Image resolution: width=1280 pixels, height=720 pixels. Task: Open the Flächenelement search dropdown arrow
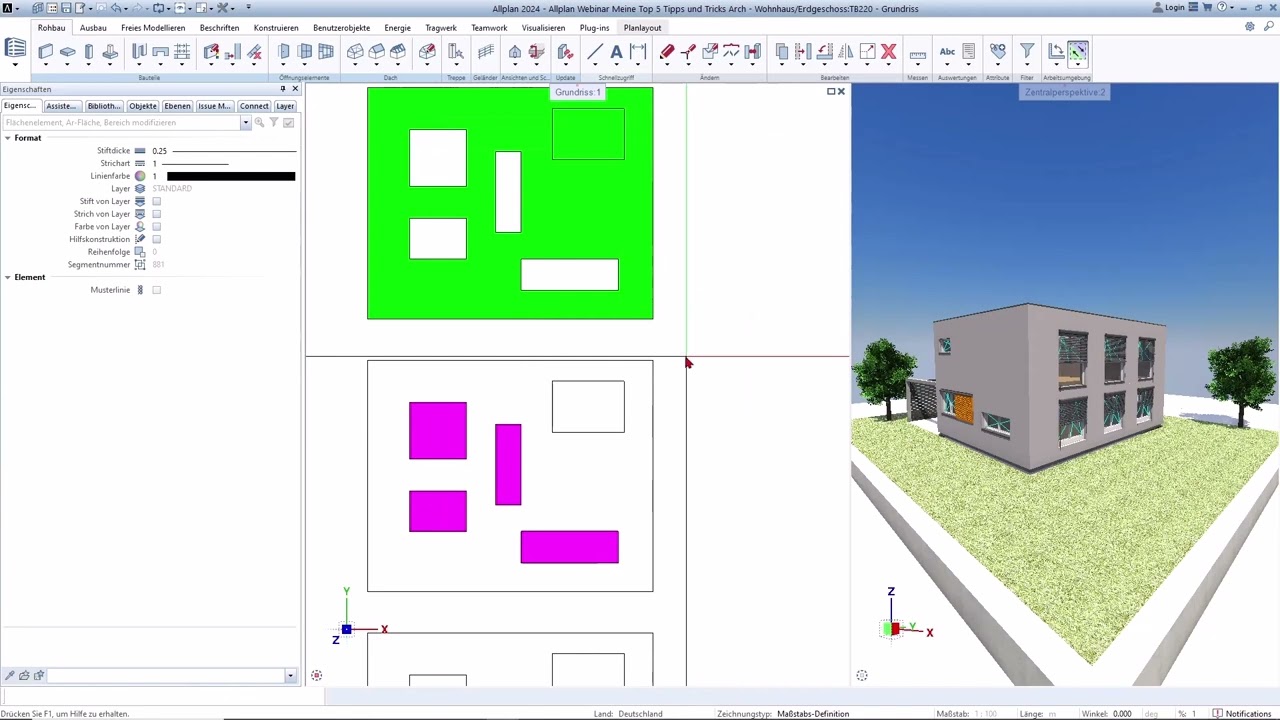point(245,123)
